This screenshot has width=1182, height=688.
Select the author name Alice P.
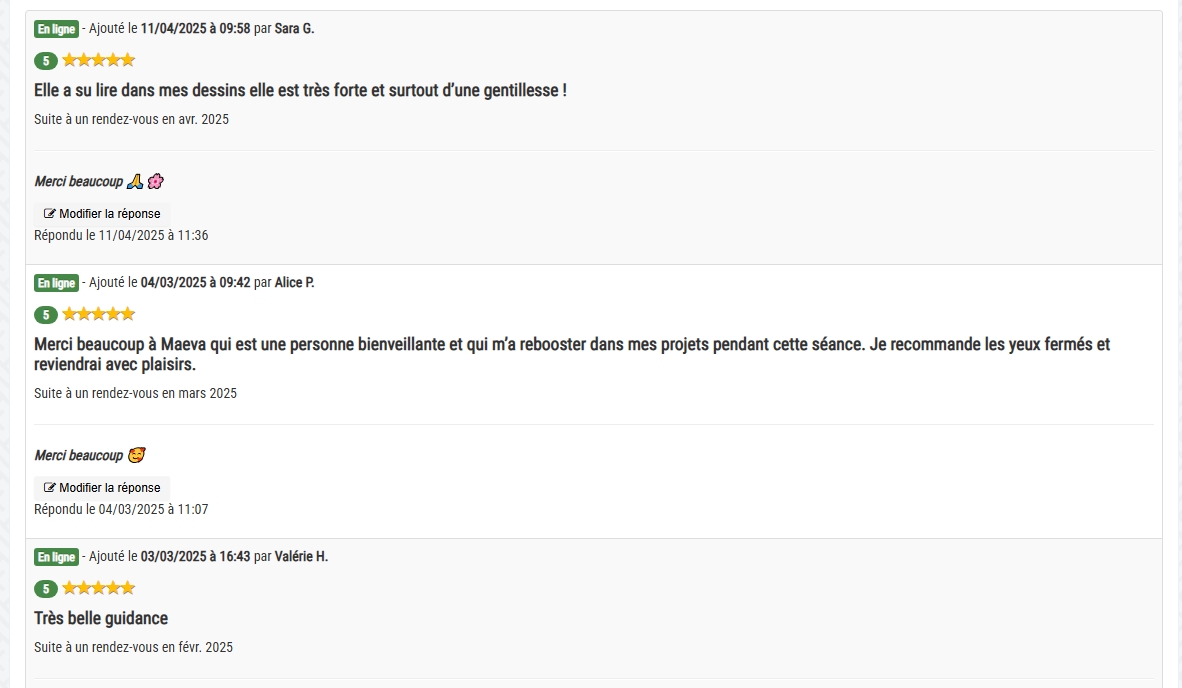[x=294, y=283]
